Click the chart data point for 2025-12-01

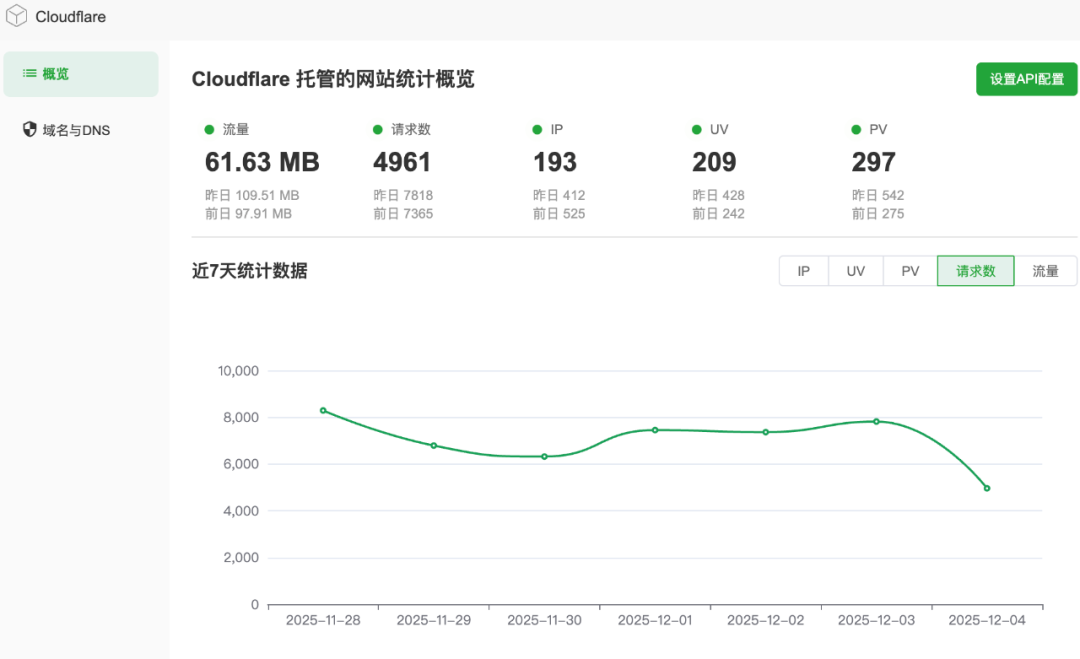(655, 430)
